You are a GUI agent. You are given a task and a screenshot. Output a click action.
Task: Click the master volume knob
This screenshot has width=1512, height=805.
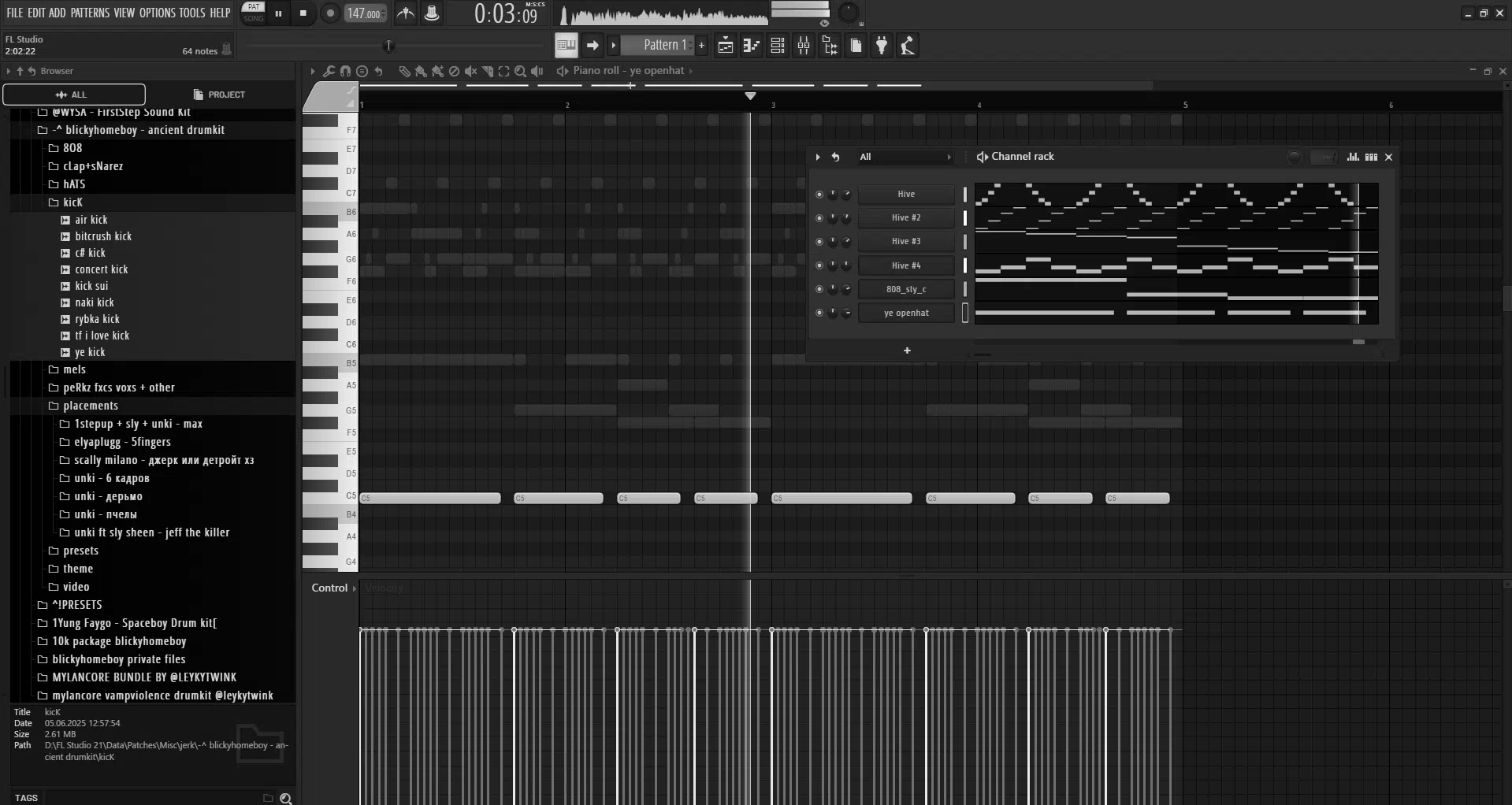(848, 13)
